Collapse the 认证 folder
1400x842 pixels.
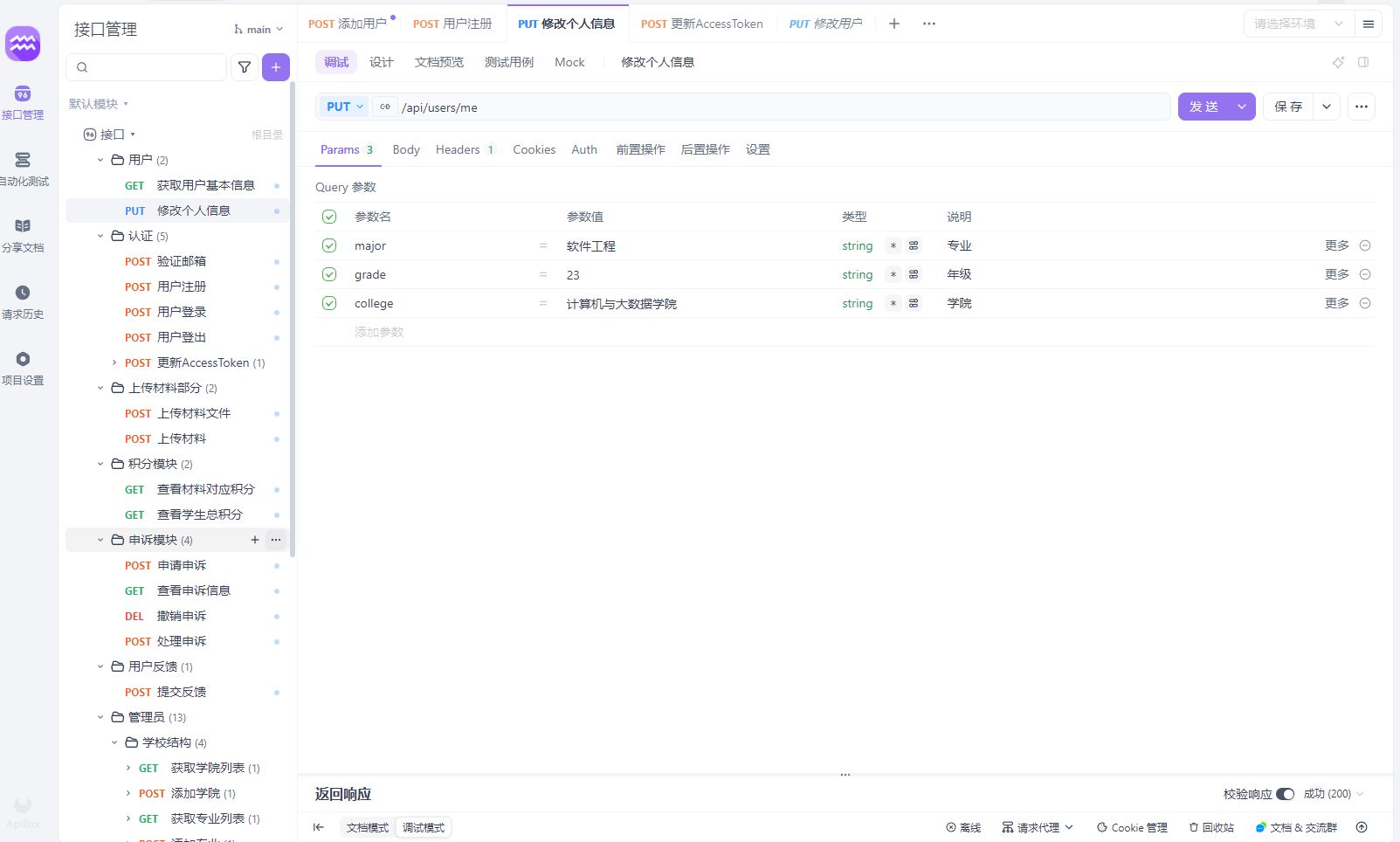(x=100, y=236)
